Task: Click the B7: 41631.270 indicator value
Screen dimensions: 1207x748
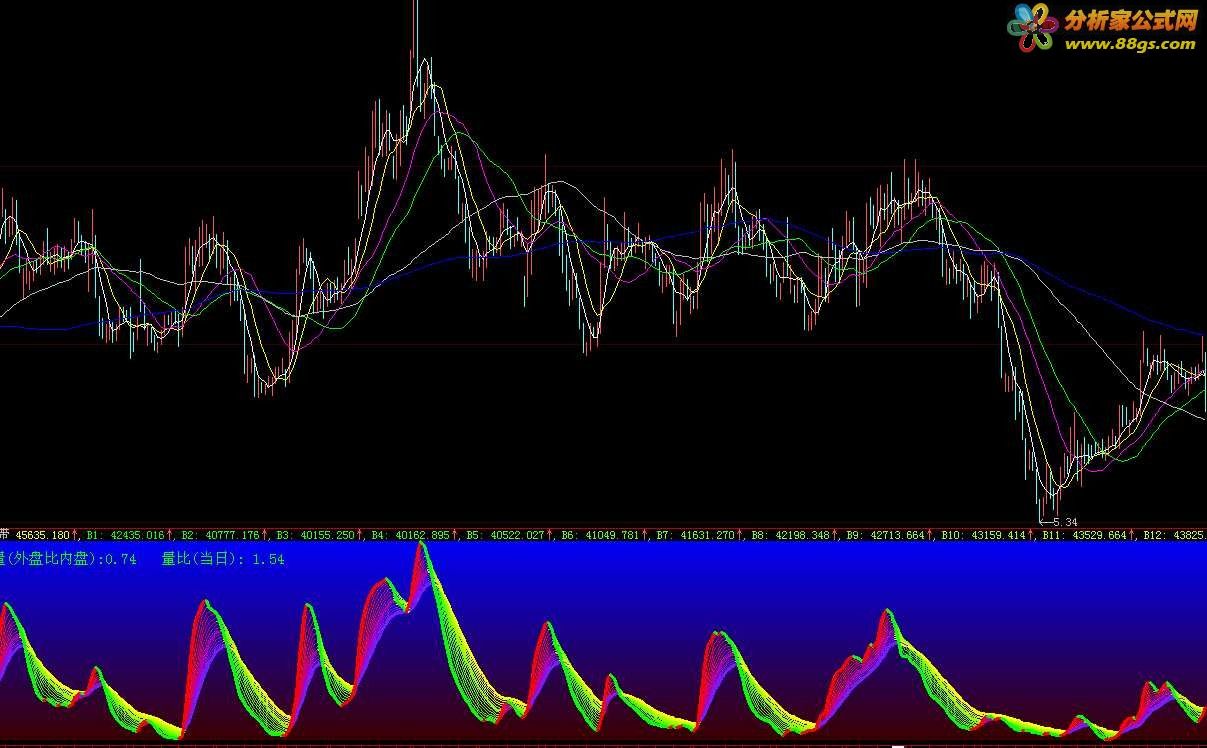Action: pyautogui.click(x=697, y=536)
